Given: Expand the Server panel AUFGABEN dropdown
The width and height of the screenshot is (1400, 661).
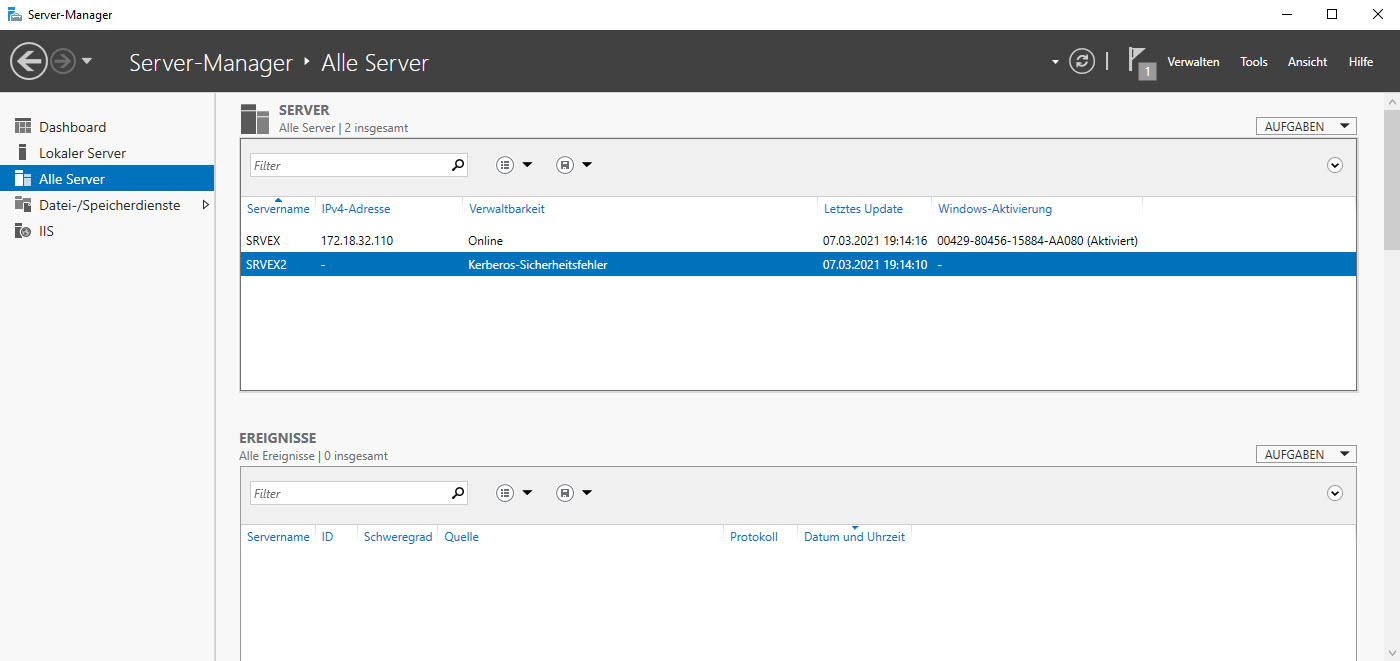Looking at the screenshot, I should pos(1306,127).
